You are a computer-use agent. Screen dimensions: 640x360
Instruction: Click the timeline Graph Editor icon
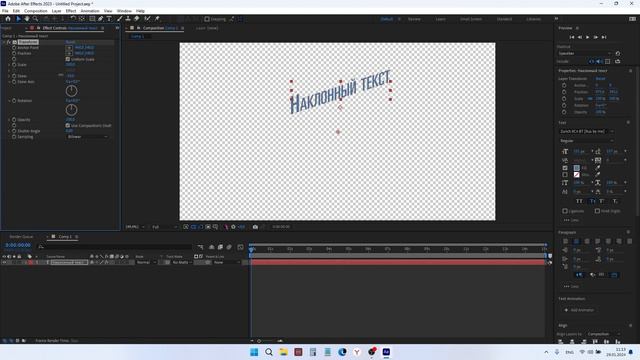[x=240, y=247]
